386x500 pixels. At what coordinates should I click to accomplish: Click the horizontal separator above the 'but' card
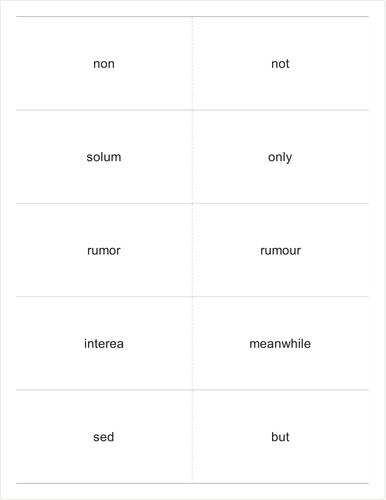click(281, 390)
